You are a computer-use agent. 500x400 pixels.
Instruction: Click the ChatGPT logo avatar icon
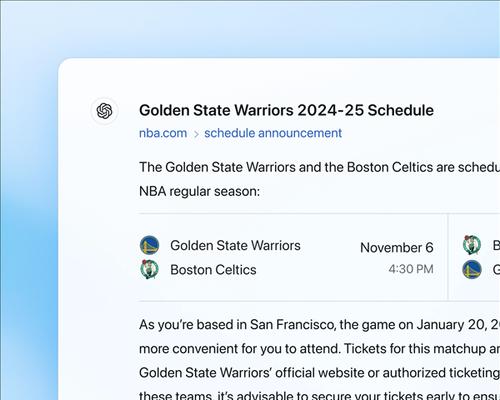tap(104, 111)
